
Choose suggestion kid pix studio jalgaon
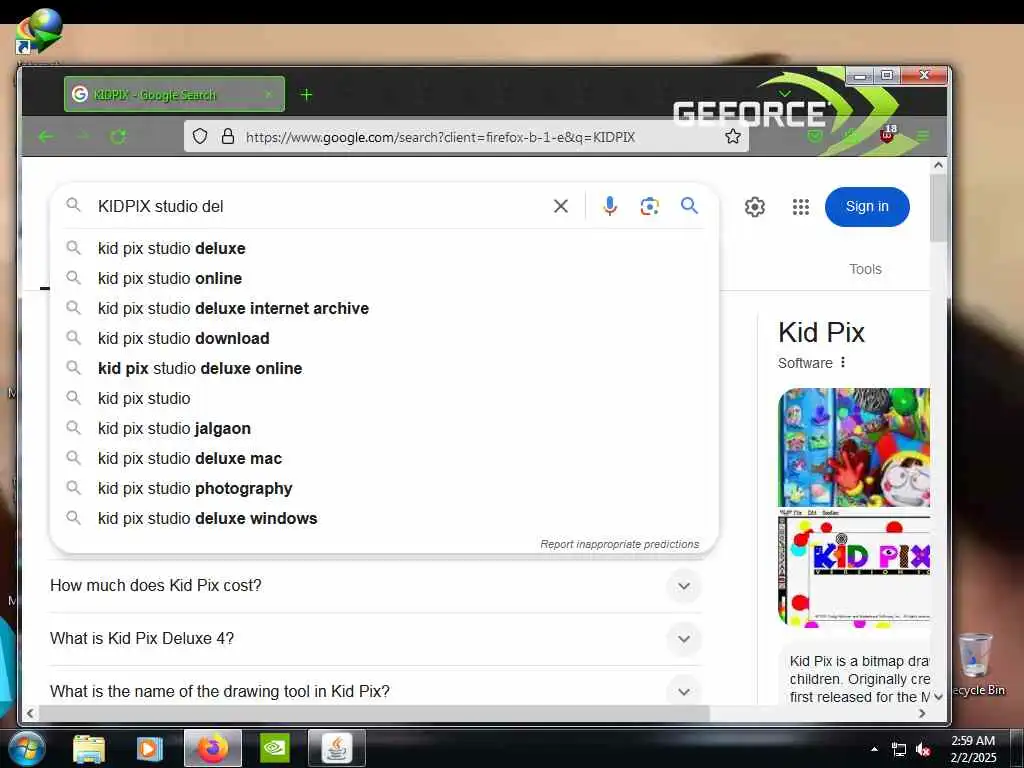(x=384, y=428)
